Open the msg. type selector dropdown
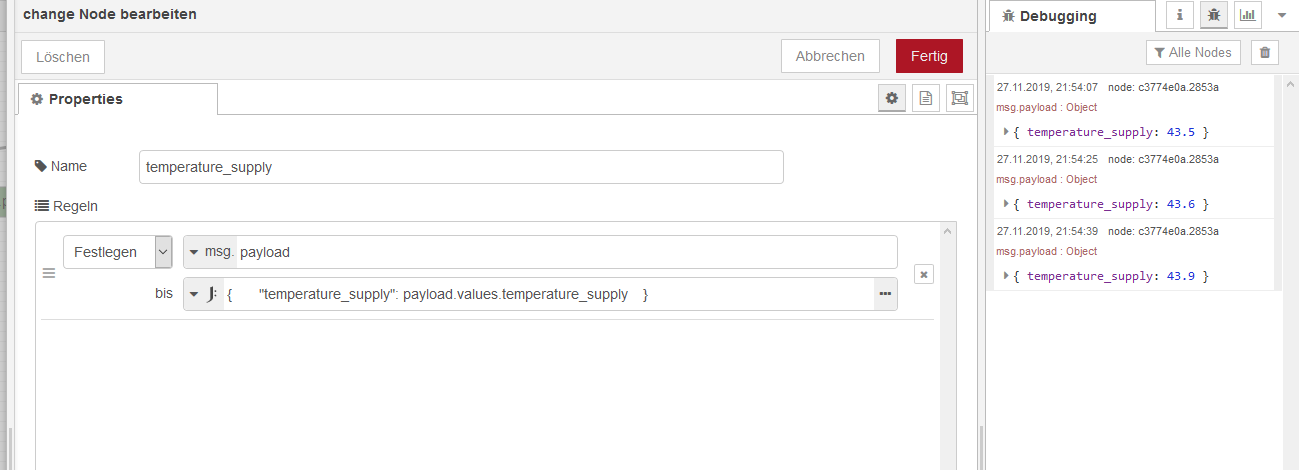The height and width of the screenshot is (470, 1299). click(x=209, y=252)
